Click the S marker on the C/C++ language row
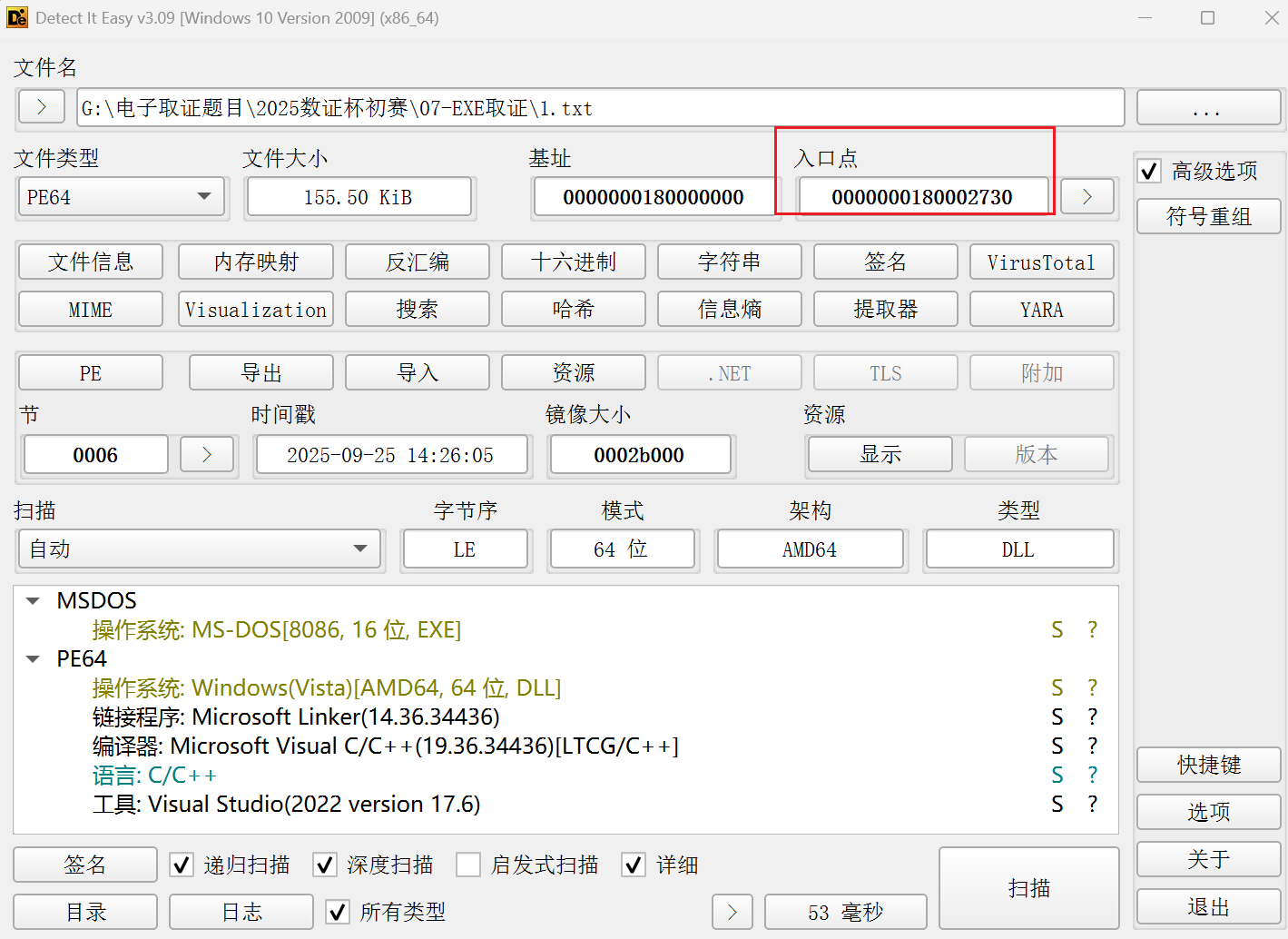1288x939 pixels. [x=1057, y=775]
